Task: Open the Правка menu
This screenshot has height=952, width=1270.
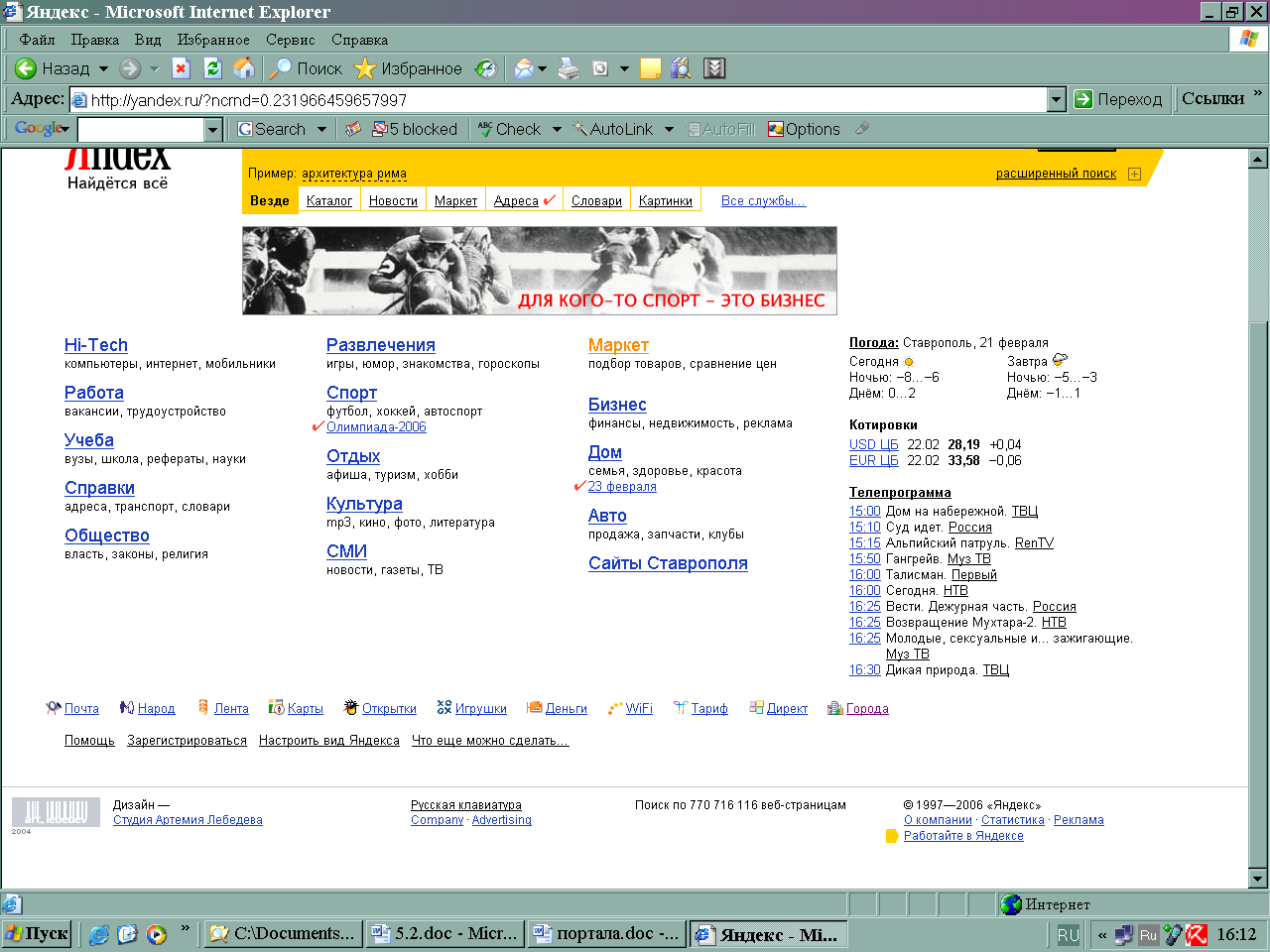Action: pos(95,40)
